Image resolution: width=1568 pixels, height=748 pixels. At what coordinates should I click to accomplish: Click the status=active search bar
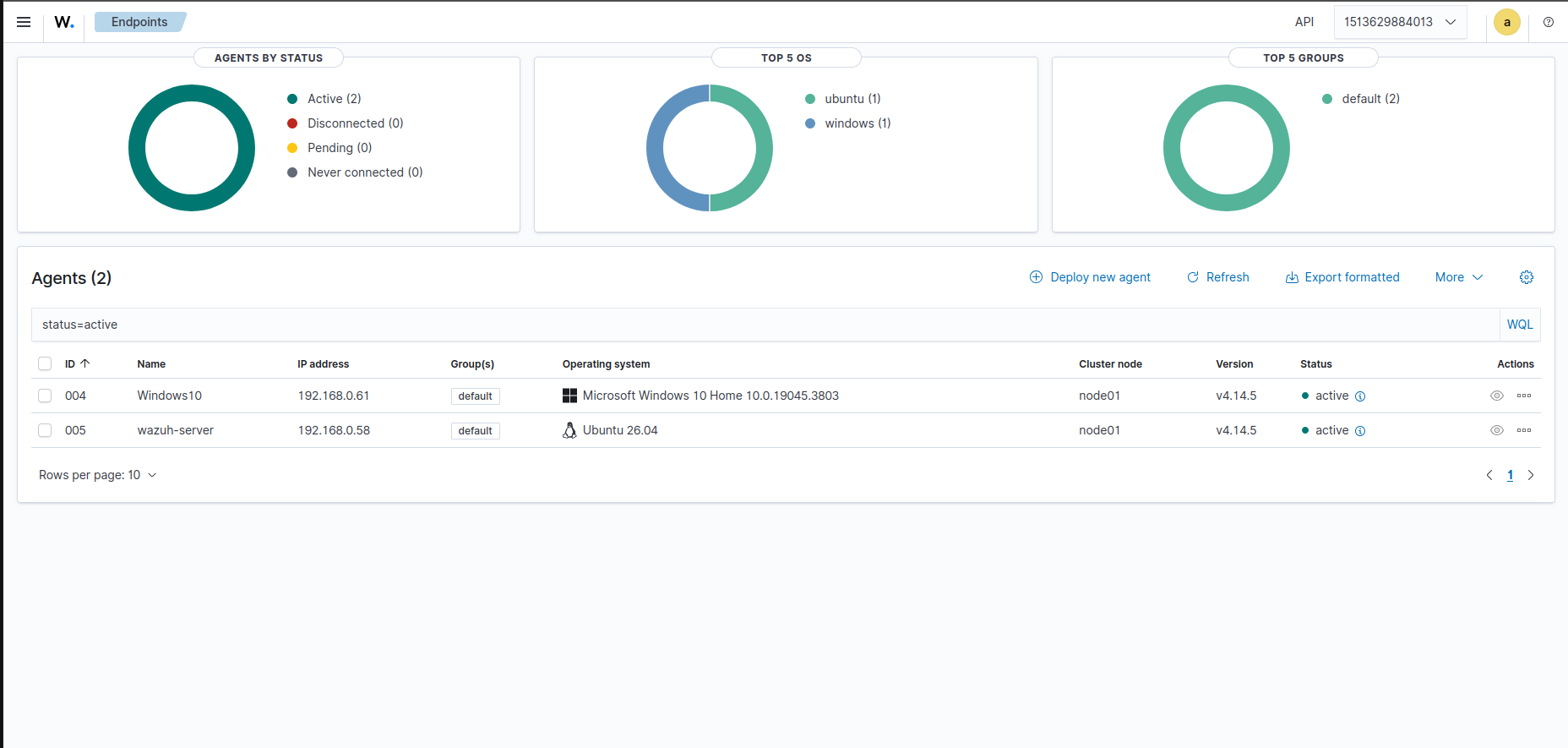coord(765,325)
